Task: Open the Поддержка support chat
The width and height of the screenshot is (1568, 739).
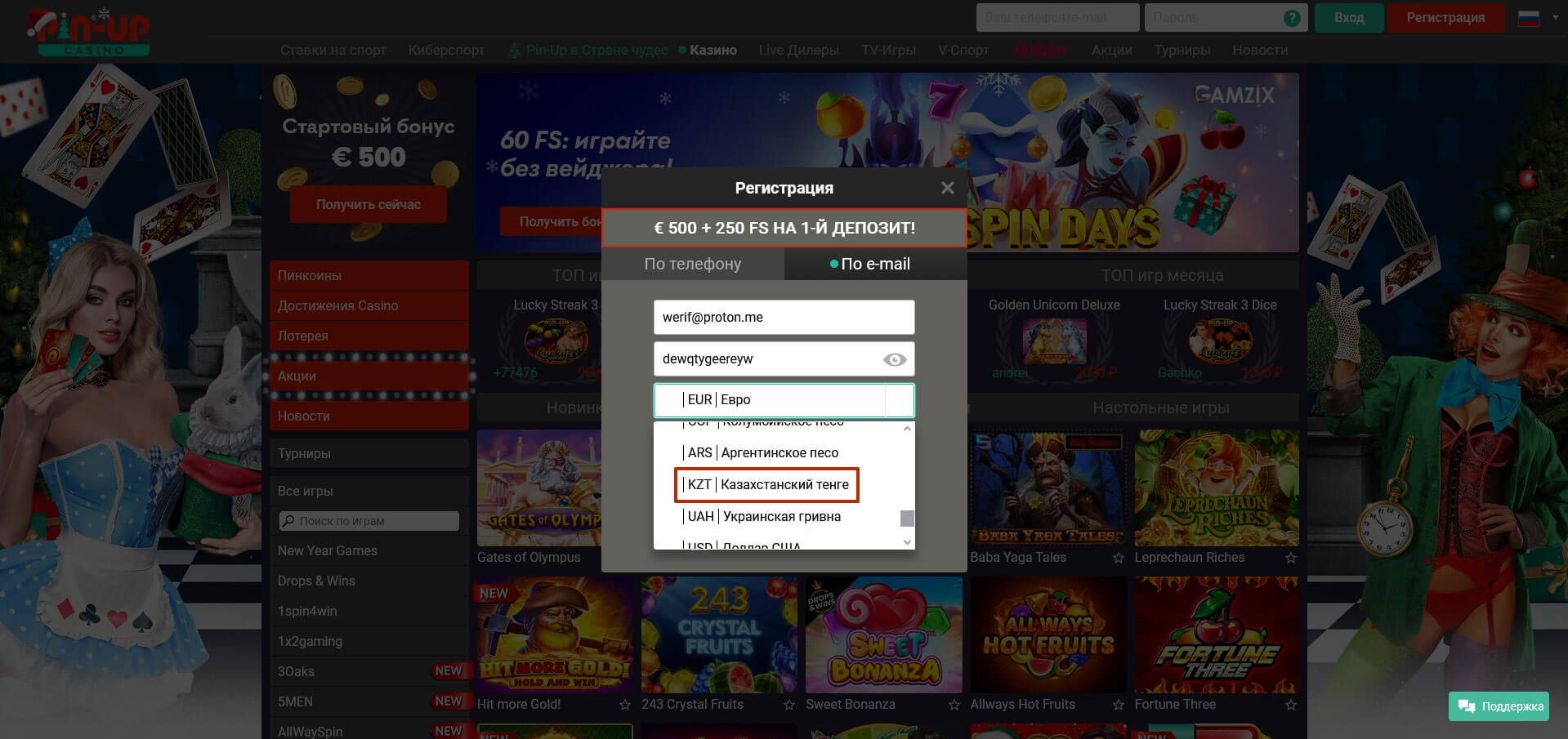Action: pos(1500,706)
